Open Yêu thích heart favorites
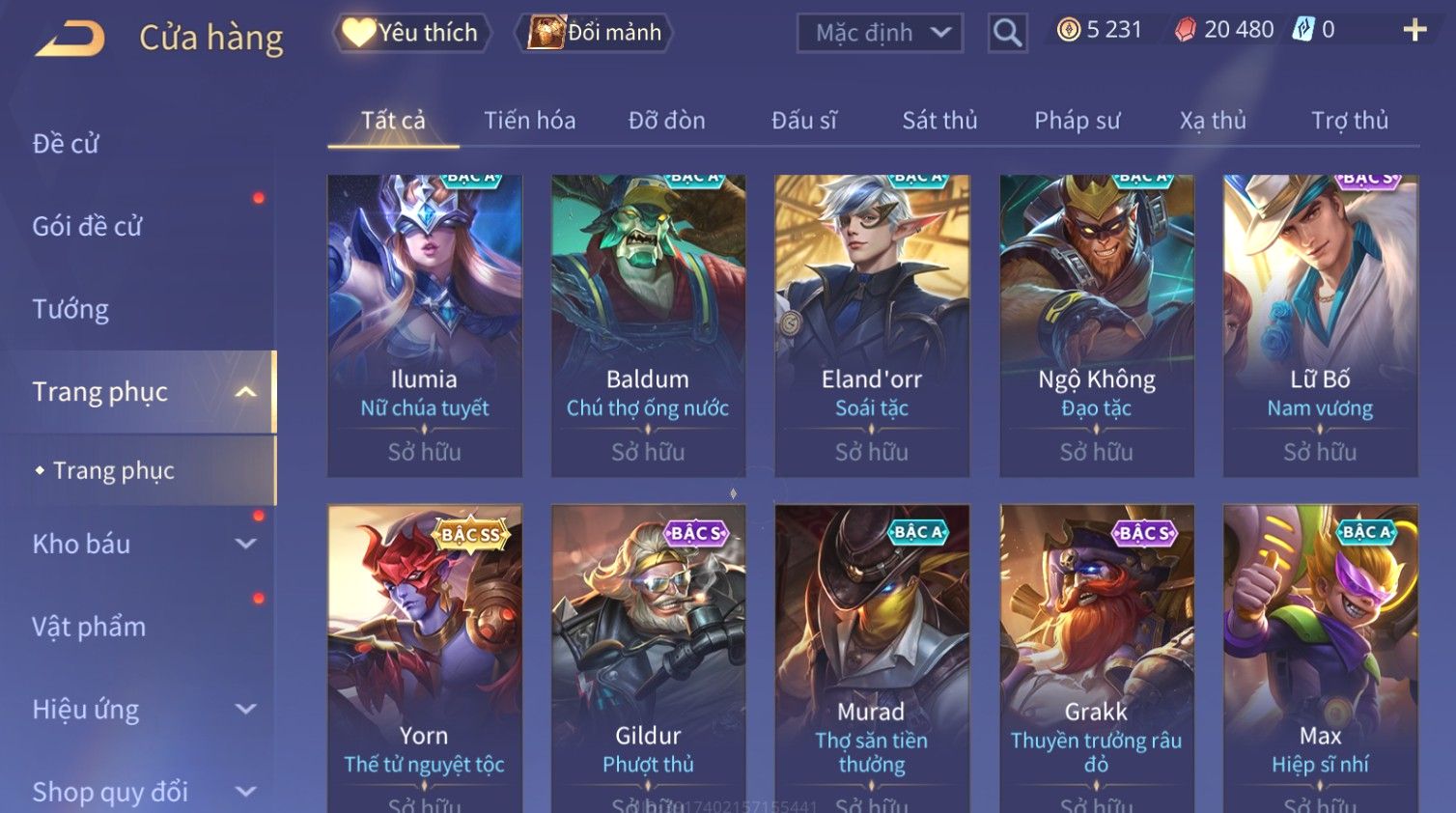The width and height of the screenshot is (1456, 813). (x=411, y=33)
